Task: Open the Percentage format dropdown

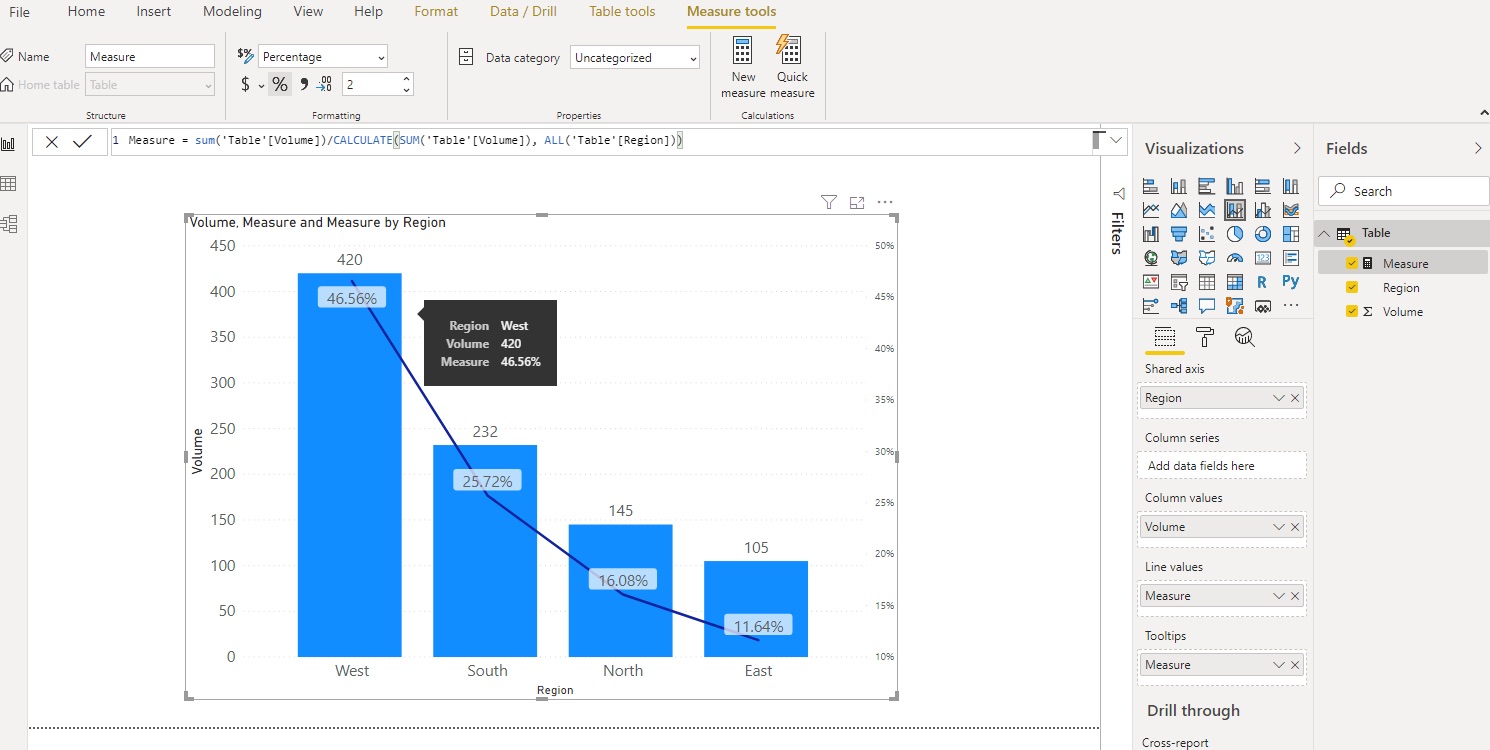Action: click(x=322, y=57)
